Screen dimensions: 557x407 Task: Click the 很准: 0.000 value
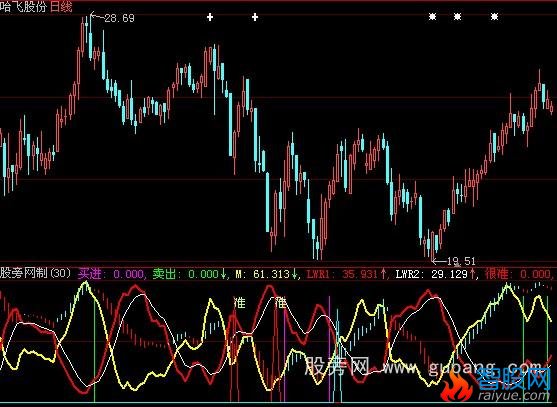click(x=518, y=274)
